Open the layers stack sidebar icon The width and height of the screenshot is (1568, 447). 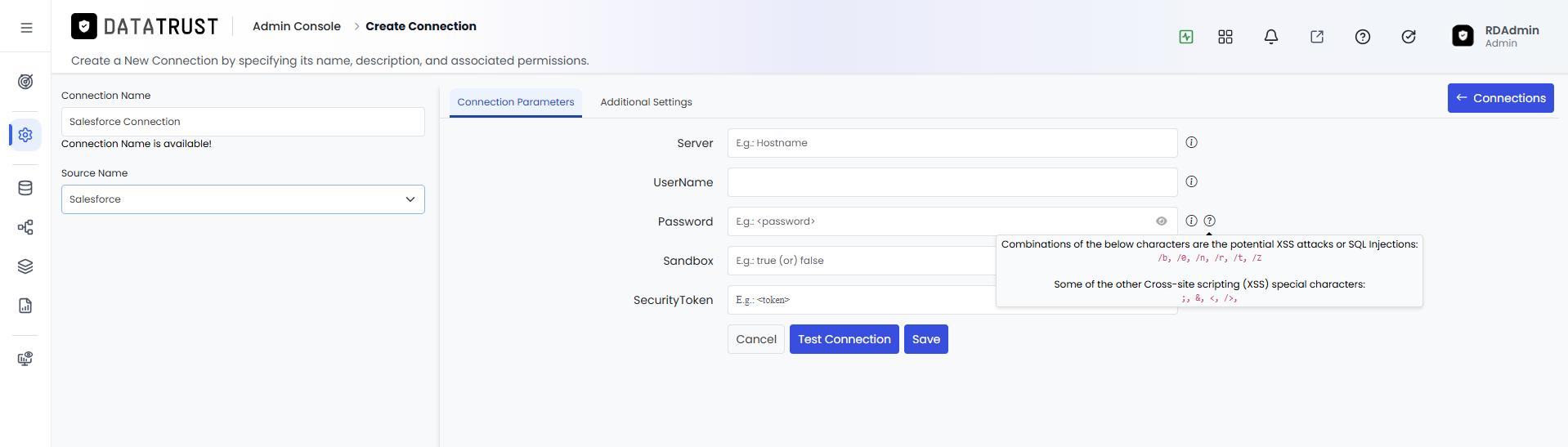[x=25, y=266]
